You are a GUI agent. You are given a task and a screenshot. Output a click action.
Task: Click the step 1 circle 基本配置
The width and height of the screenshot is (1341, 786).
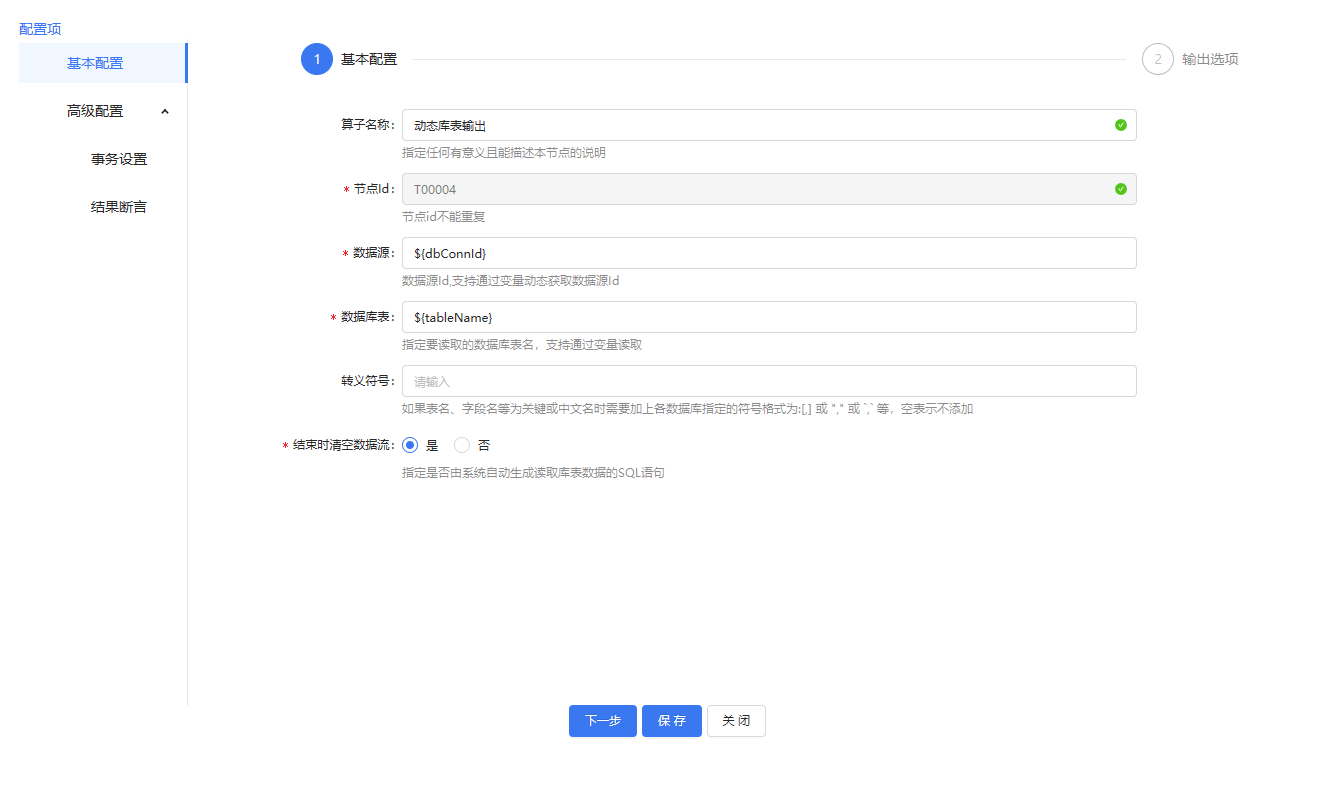[x=317, y=59]
